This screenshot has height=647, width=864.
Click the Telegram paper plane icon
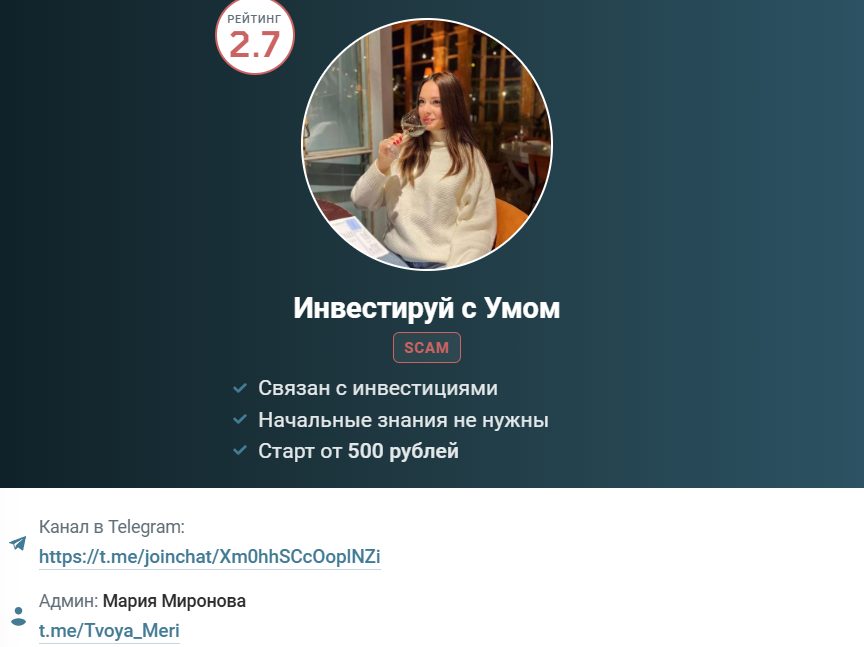point(18,543)
